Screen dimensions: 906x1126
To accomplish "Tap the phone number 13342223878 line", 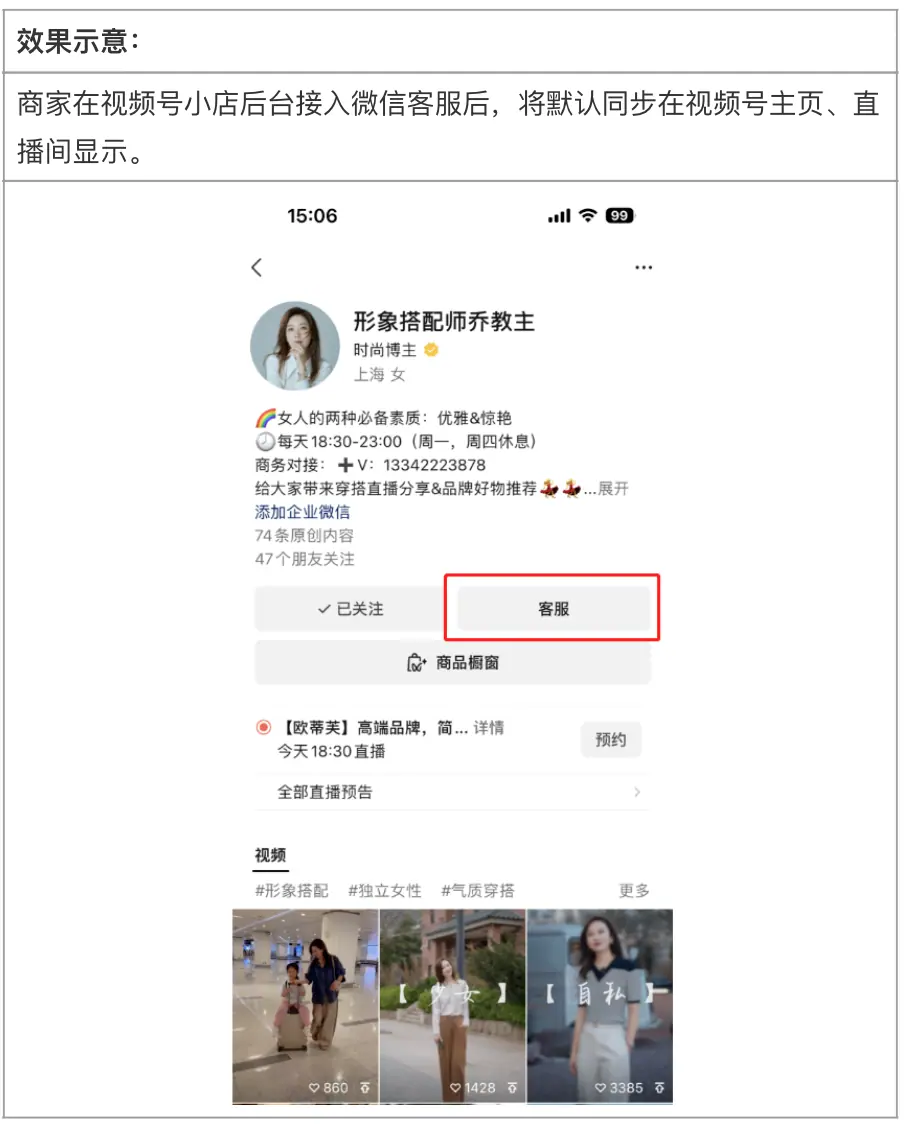I will tap(370, 465).
